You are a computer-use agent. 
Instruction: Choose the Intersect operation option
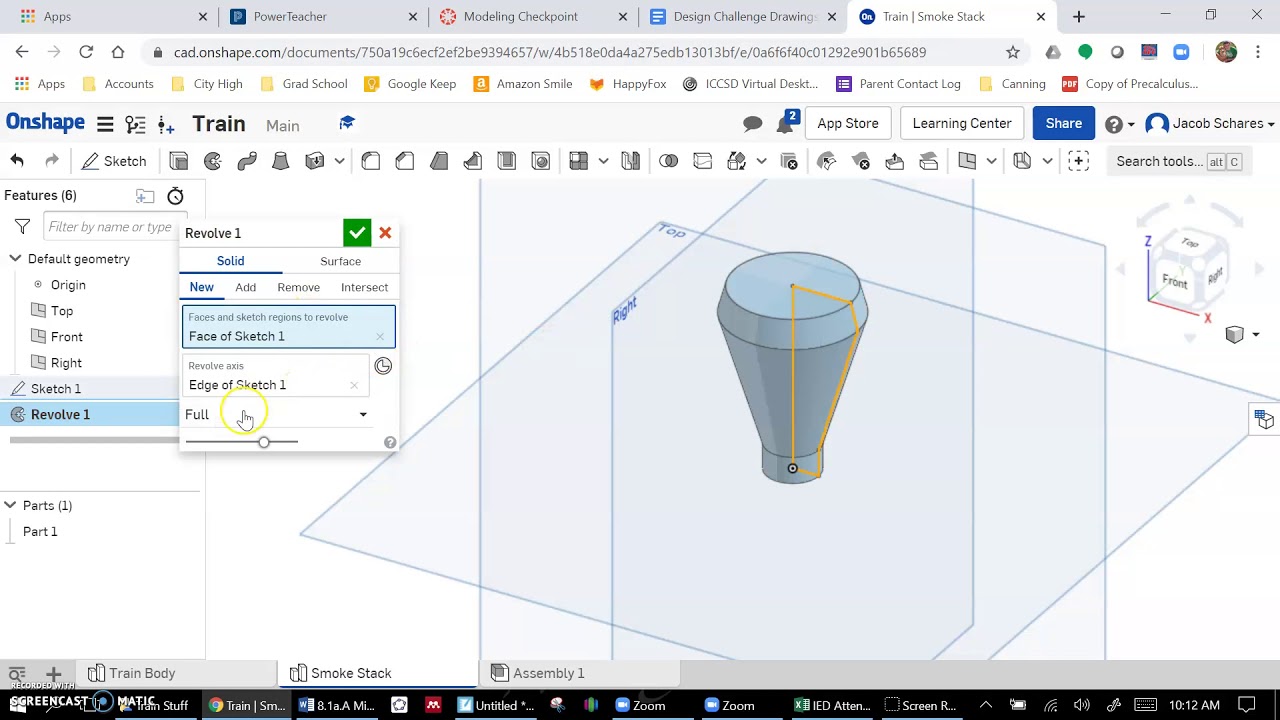tap(364, 287)
